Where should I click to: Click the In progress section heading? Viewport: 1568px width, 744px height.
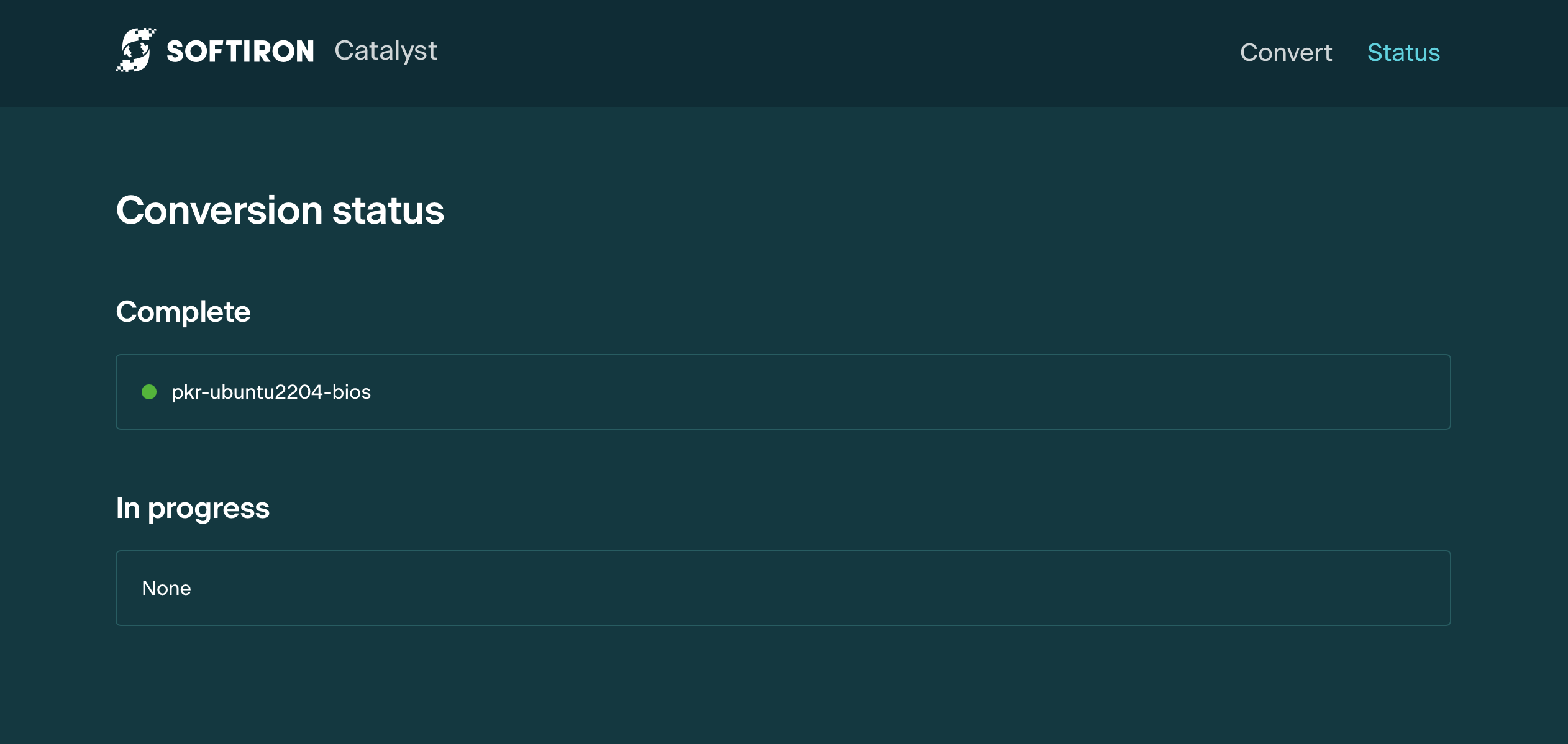193,508
